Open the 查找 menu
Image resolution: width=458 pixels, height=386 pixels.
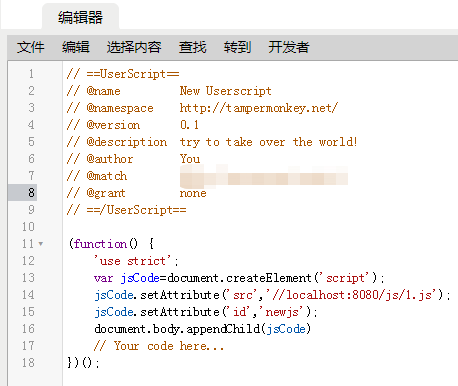point(192,47)
